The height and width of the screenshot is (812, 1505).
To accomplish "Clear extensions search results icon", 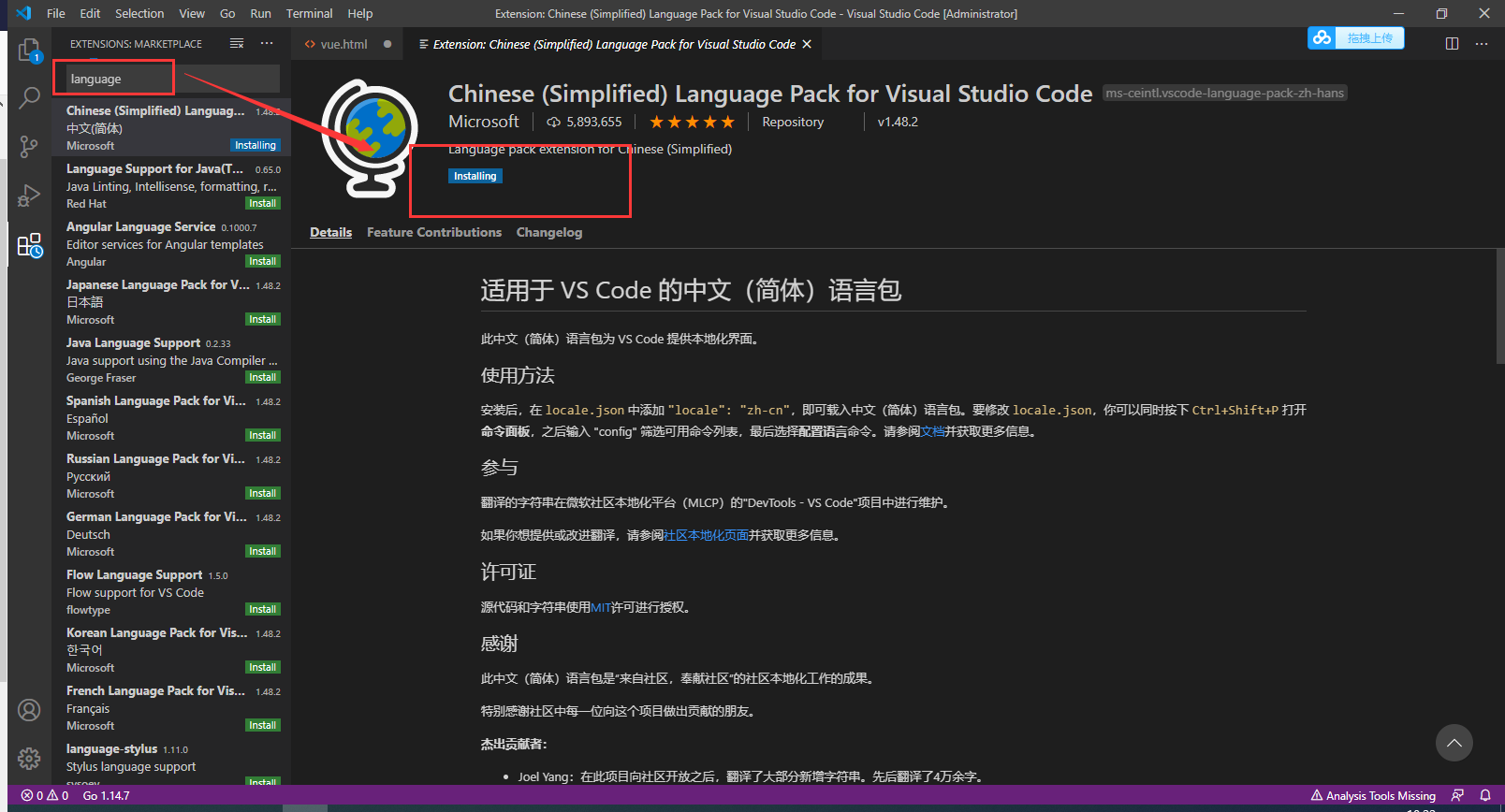I will [x=237, y=43].
